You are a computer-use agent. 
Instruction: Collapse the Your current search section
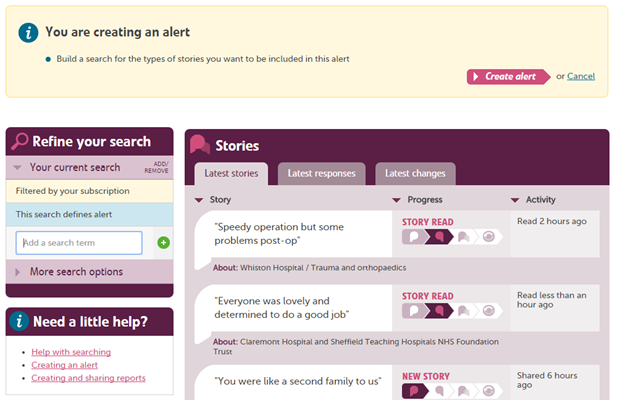[x=17, y=168]
